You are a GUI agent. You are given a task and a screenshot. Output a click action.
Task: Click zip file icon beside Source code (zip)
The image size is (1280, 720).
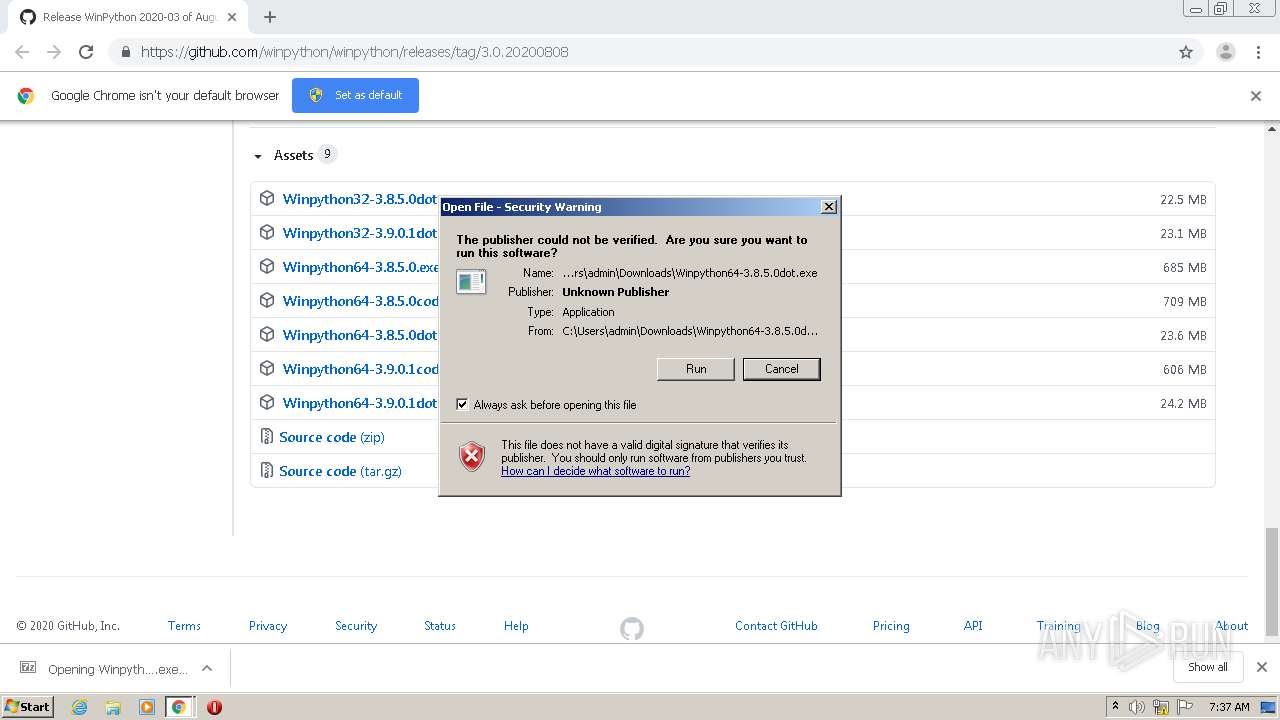(267, 436)
